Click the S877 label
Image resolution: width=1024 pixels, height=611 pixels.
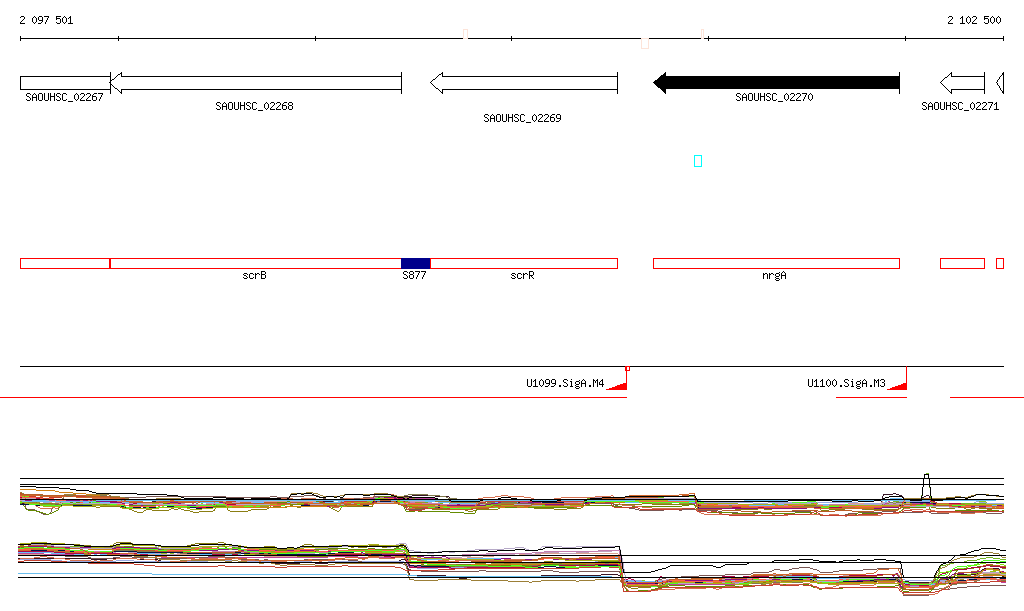[414, 275]
